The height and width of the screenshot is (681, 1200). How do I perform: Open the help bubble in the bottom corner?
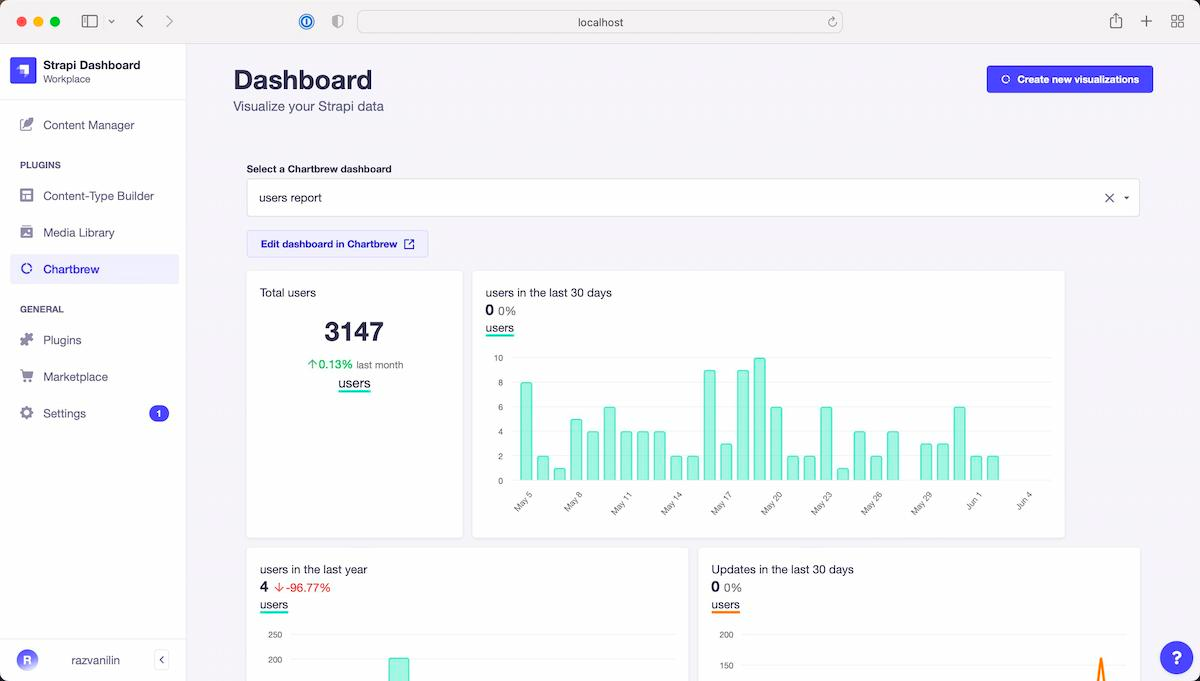(1175, 657)
